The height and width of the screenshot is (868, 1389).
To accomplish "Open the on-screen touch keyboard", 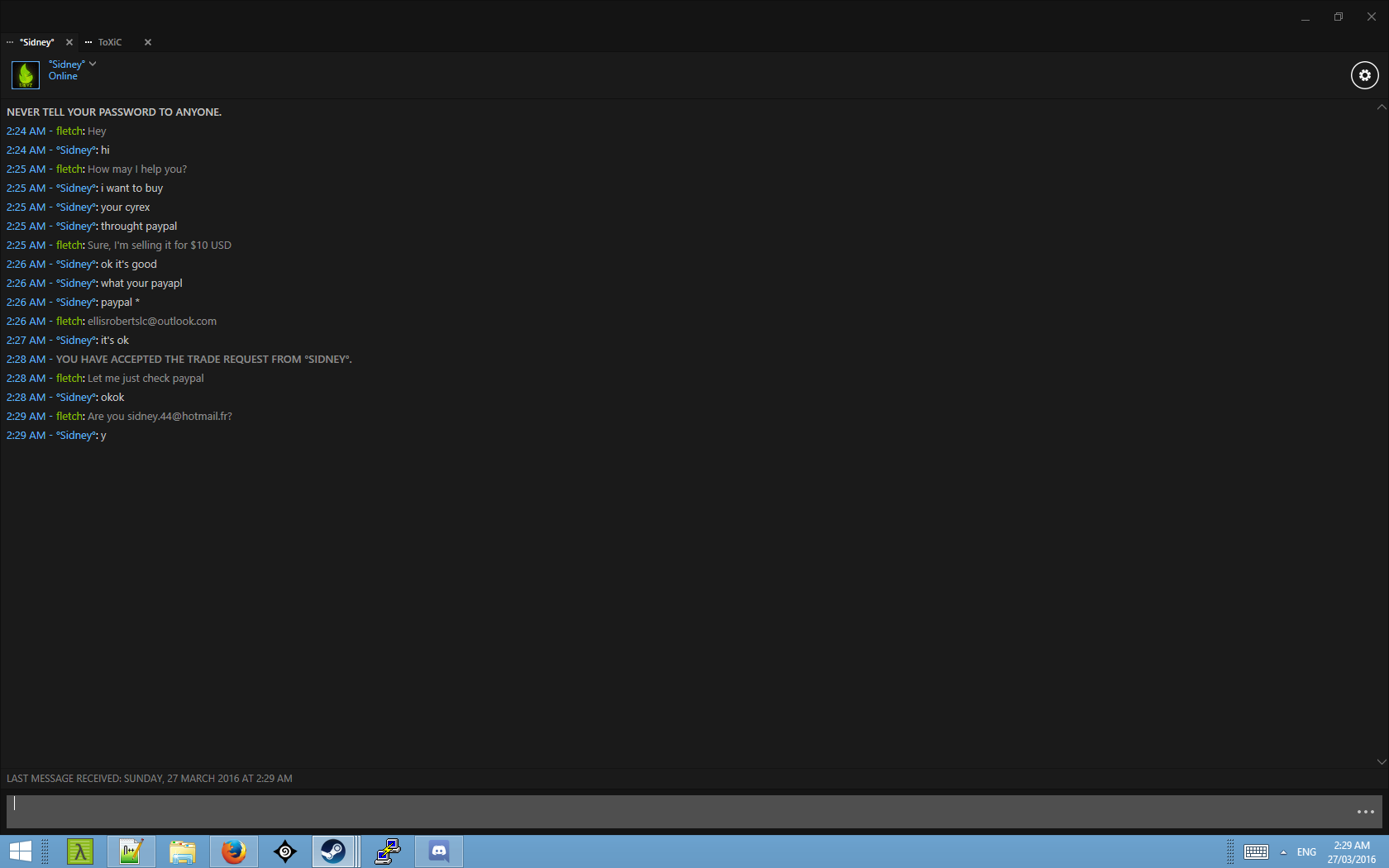I will coord(1256,852).
